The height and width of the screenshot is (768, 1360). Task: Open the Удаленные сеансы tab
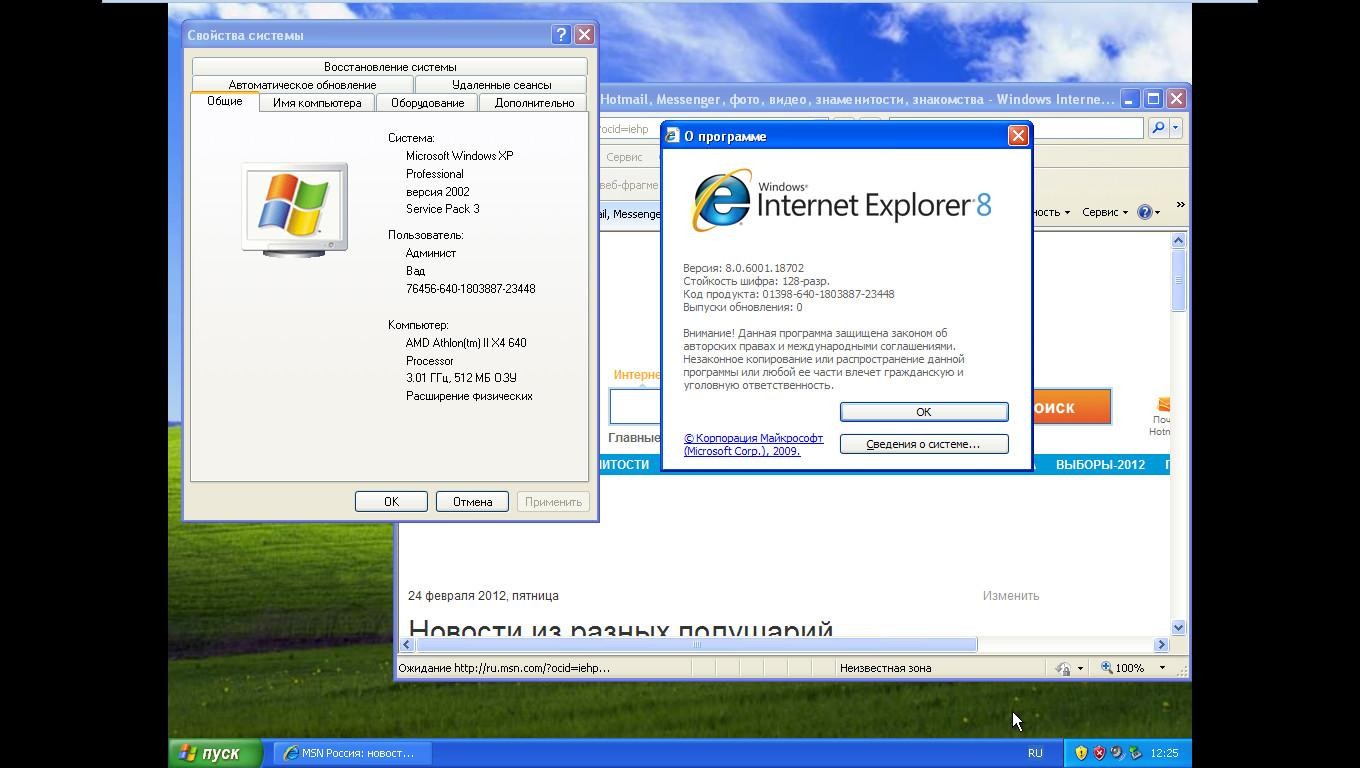pos(501,85)
